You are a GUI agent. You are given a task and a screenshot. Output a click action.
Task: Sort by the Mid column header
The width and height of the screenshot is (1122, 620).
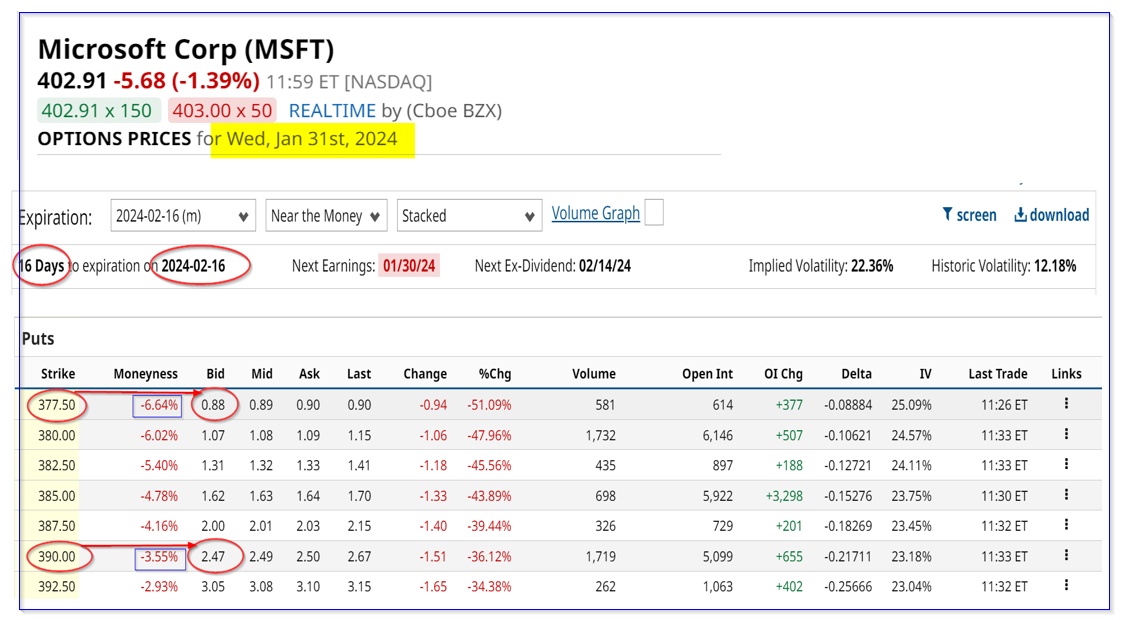pos(262,374)
